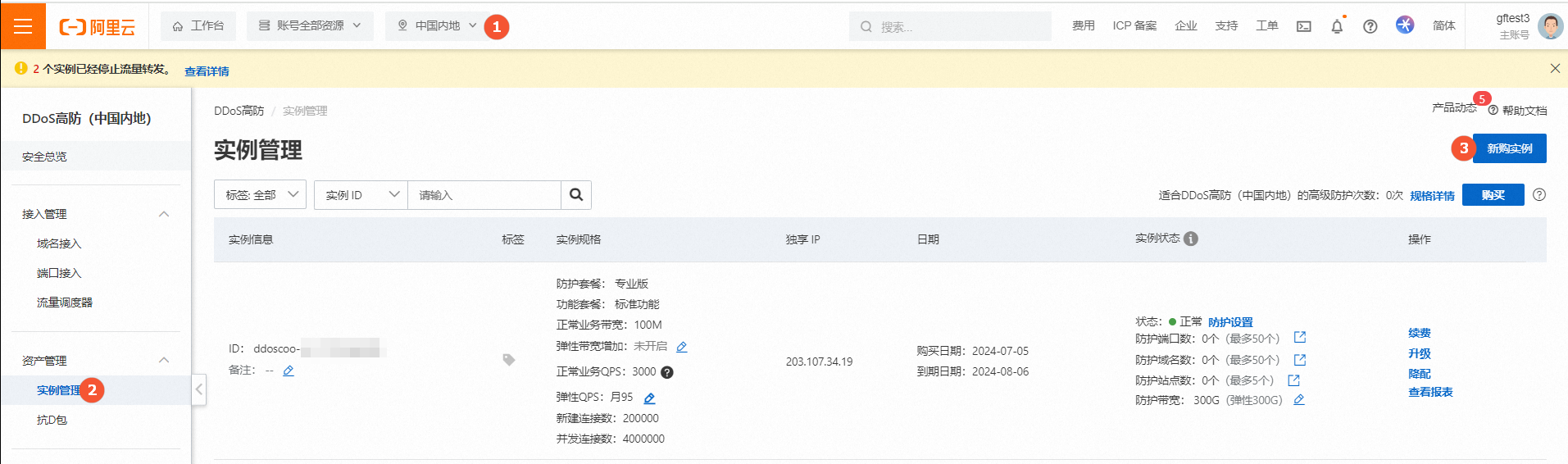Click the search magnifier button
This screenshot has width=1568, height=464.
coord(576,195)
